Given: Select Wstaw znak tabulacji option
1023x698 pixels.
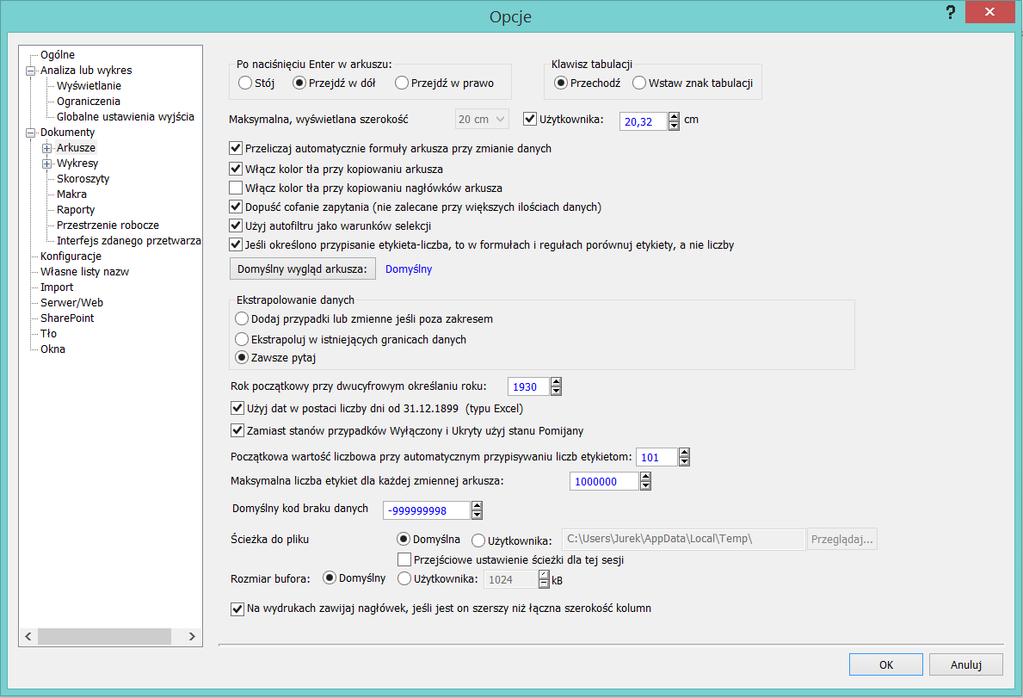Looking at the screenshot, I should [639, 83].
